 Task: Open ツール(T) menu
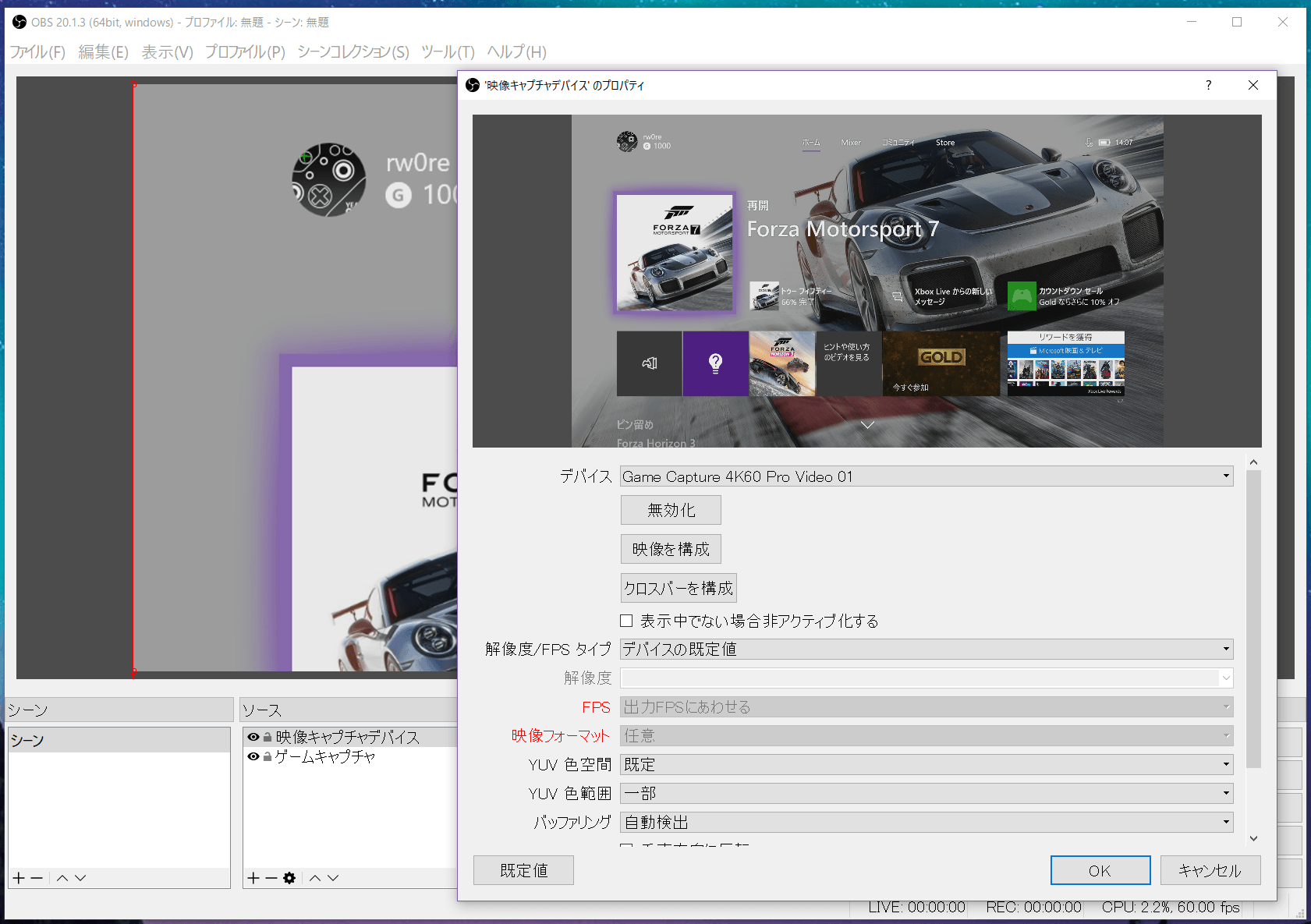[x=448, y=52]
